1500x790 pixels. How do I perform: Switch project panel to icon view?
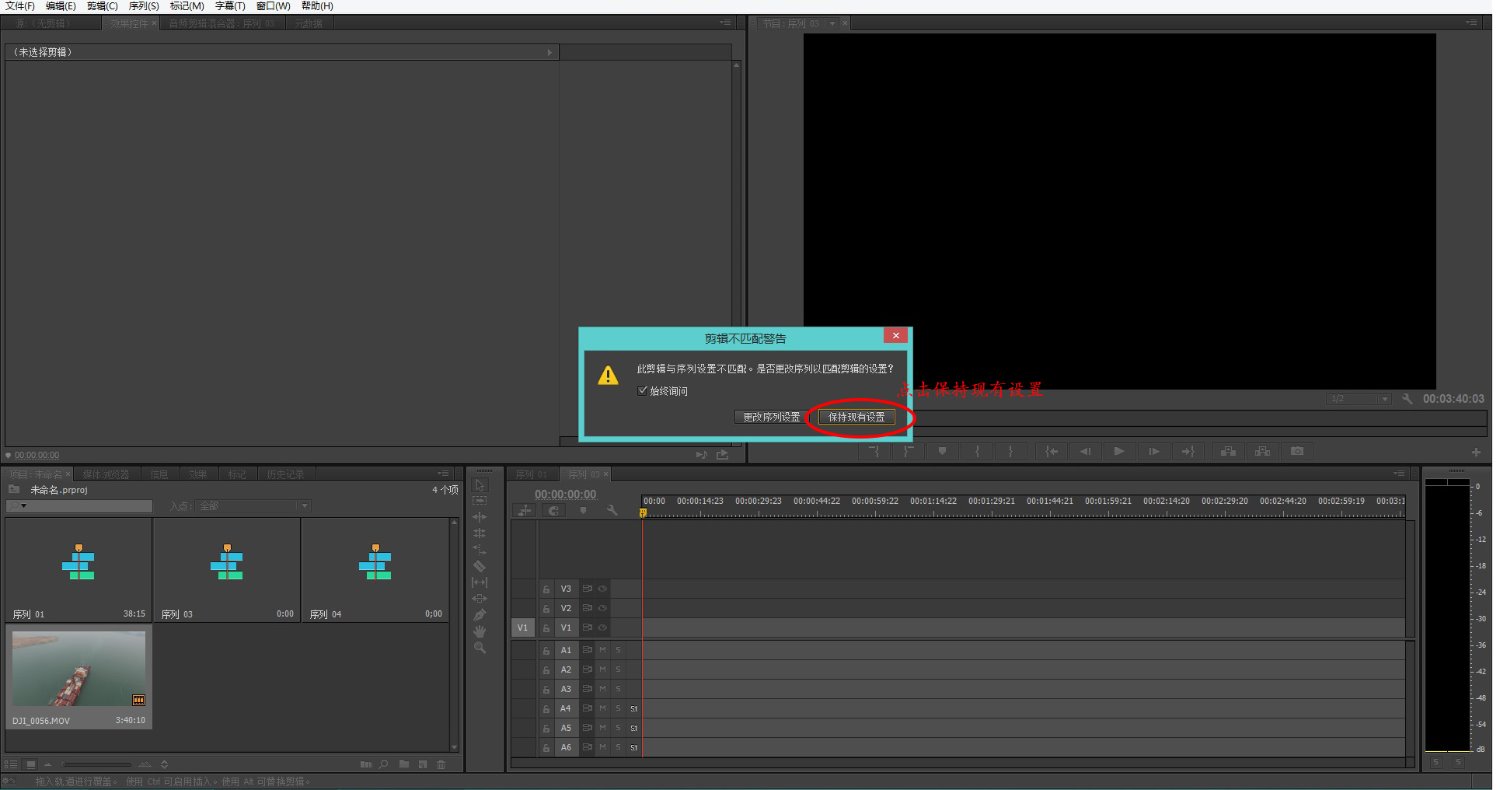coord(31,764)
